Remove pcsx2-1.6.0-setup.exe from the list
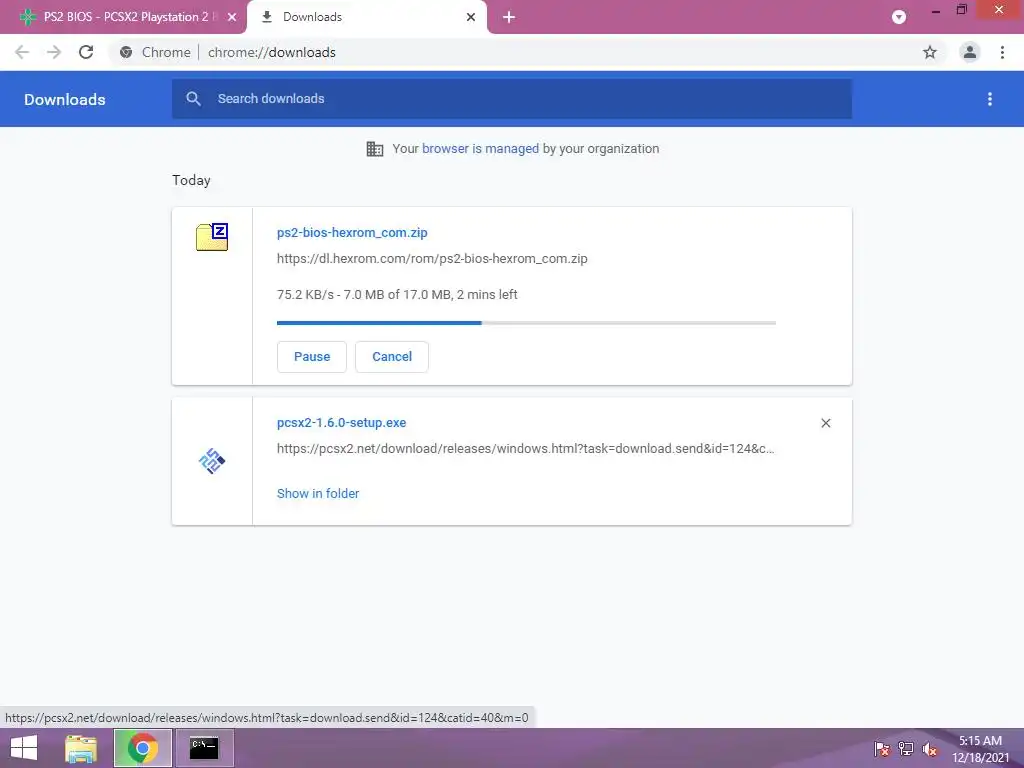 [826, 423]
